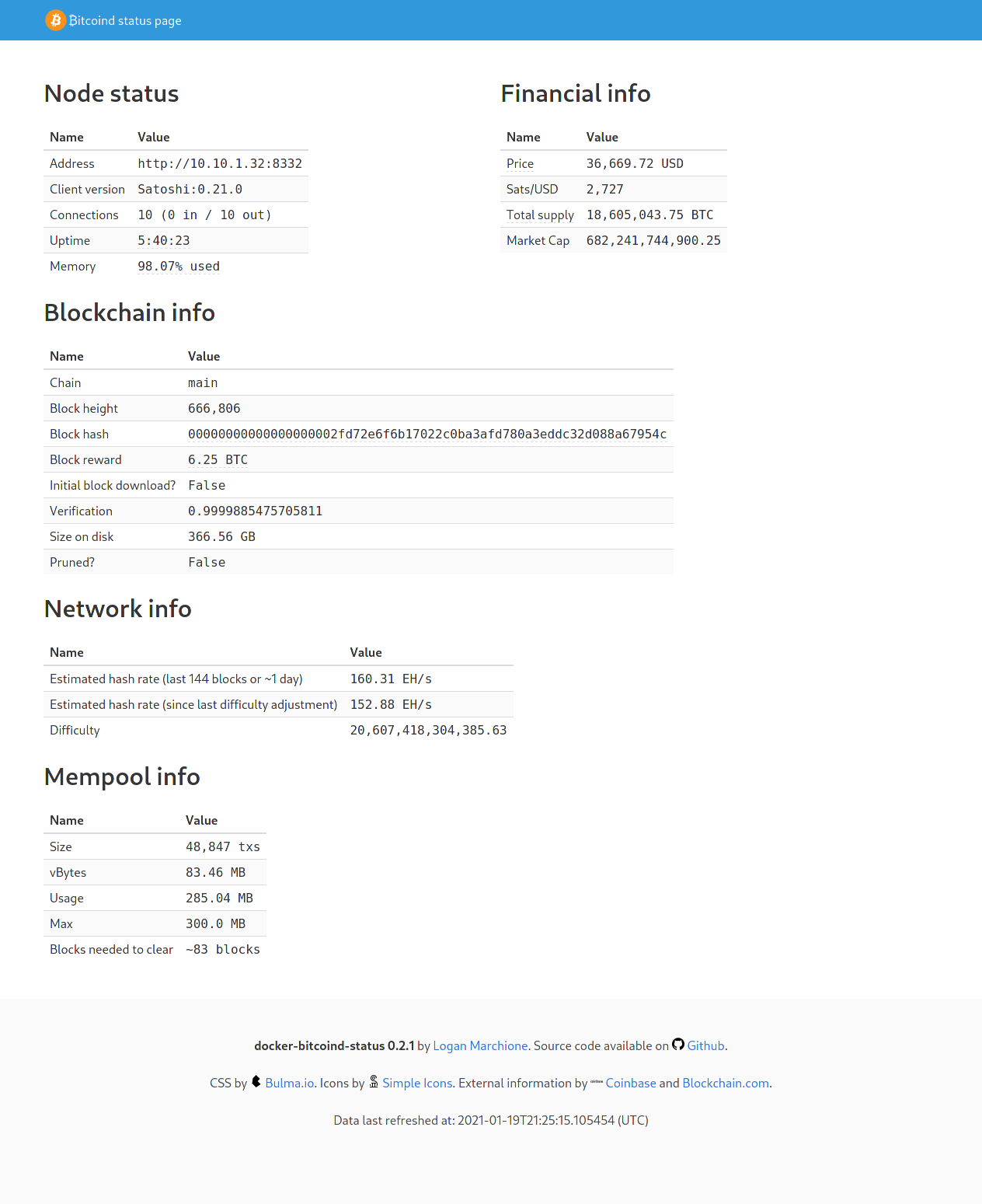This screenshot has height=1204, width=982.
Task: Click the Blocks needed to clear label
Action: (x=111, y=950)
